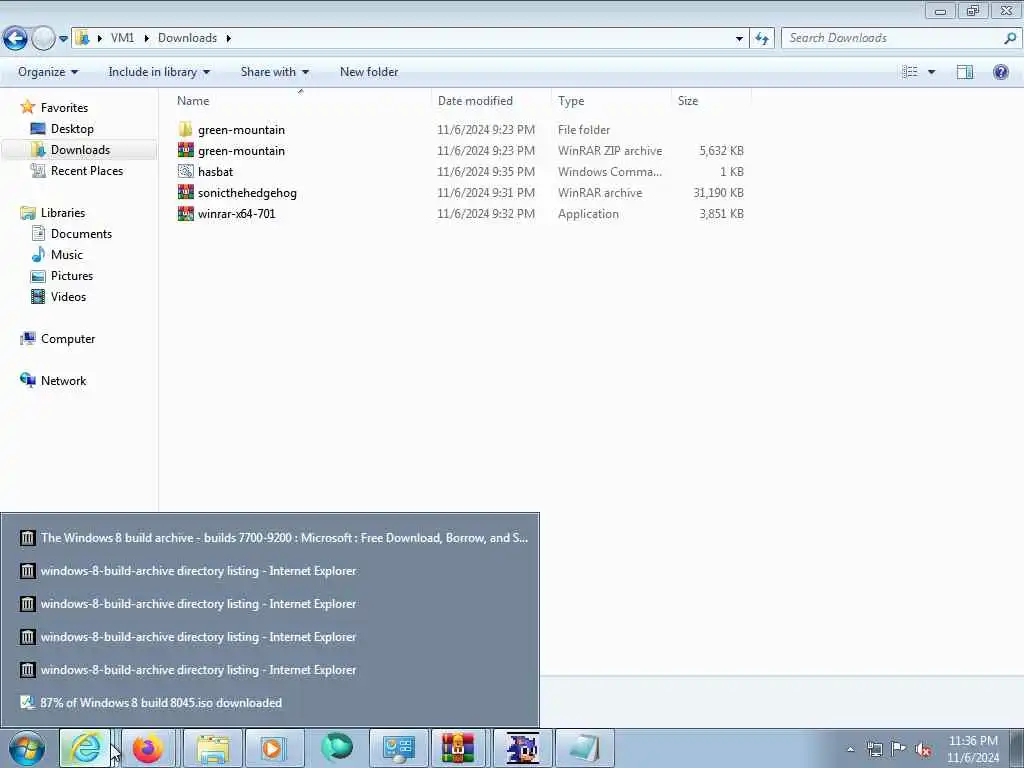
Task: Open Documents library
Action: (x=81, y=234)
